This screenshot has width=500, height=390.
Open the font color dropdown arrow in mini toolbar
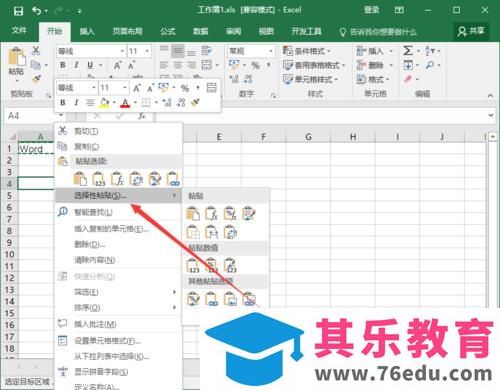135,103
